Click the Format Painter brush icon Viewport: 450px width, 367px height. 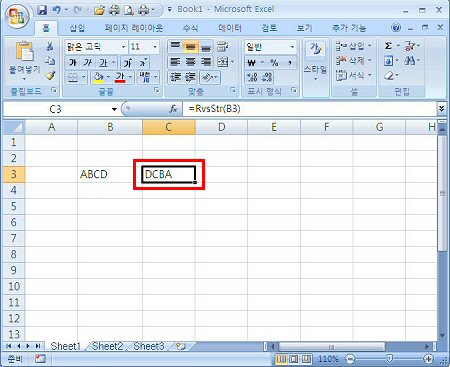click(50, 76)
